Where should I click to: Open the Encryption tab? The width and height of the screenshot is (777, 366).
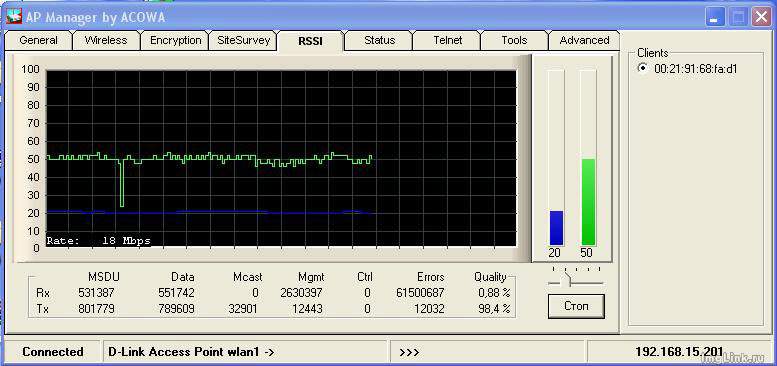[175, 41]
